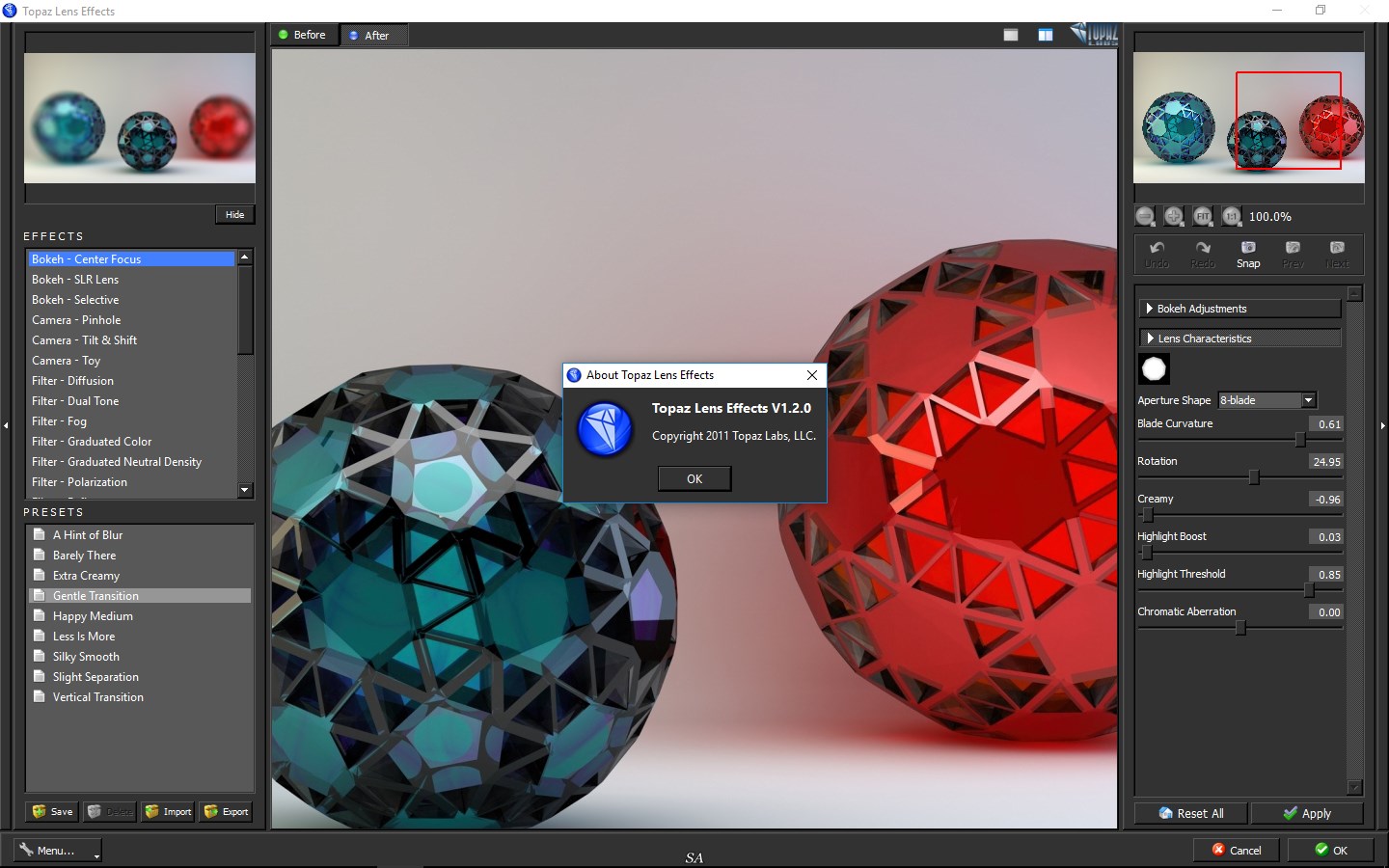Image resolution: width=1389 pixels, height=868 pixels.
Task: Click the FIT zoom icon
Action: pos(1203,216)
